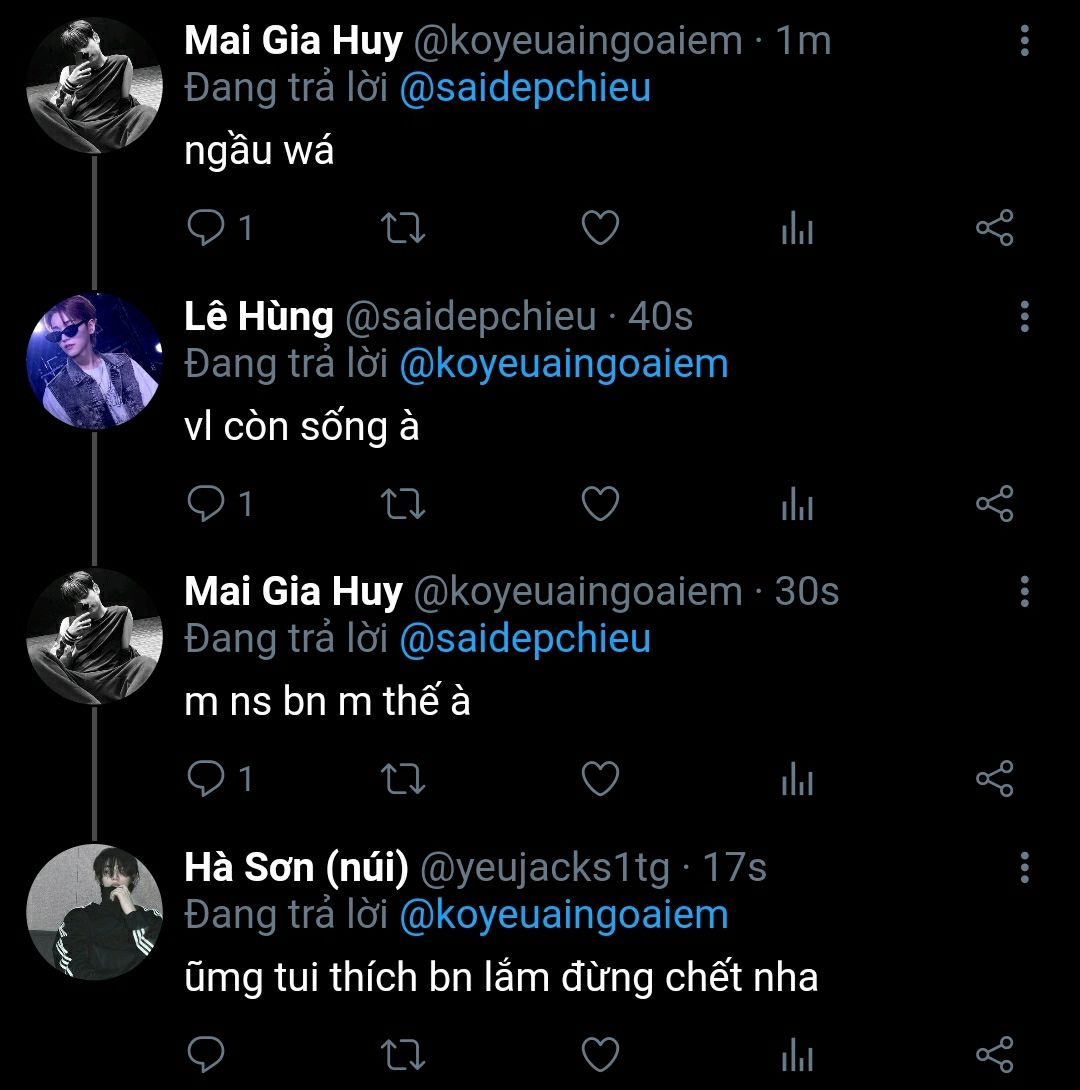This screenshot has width=1080, height=1090.
Task: Click the Hà Sơn (núi) display name
Action: 296,868
